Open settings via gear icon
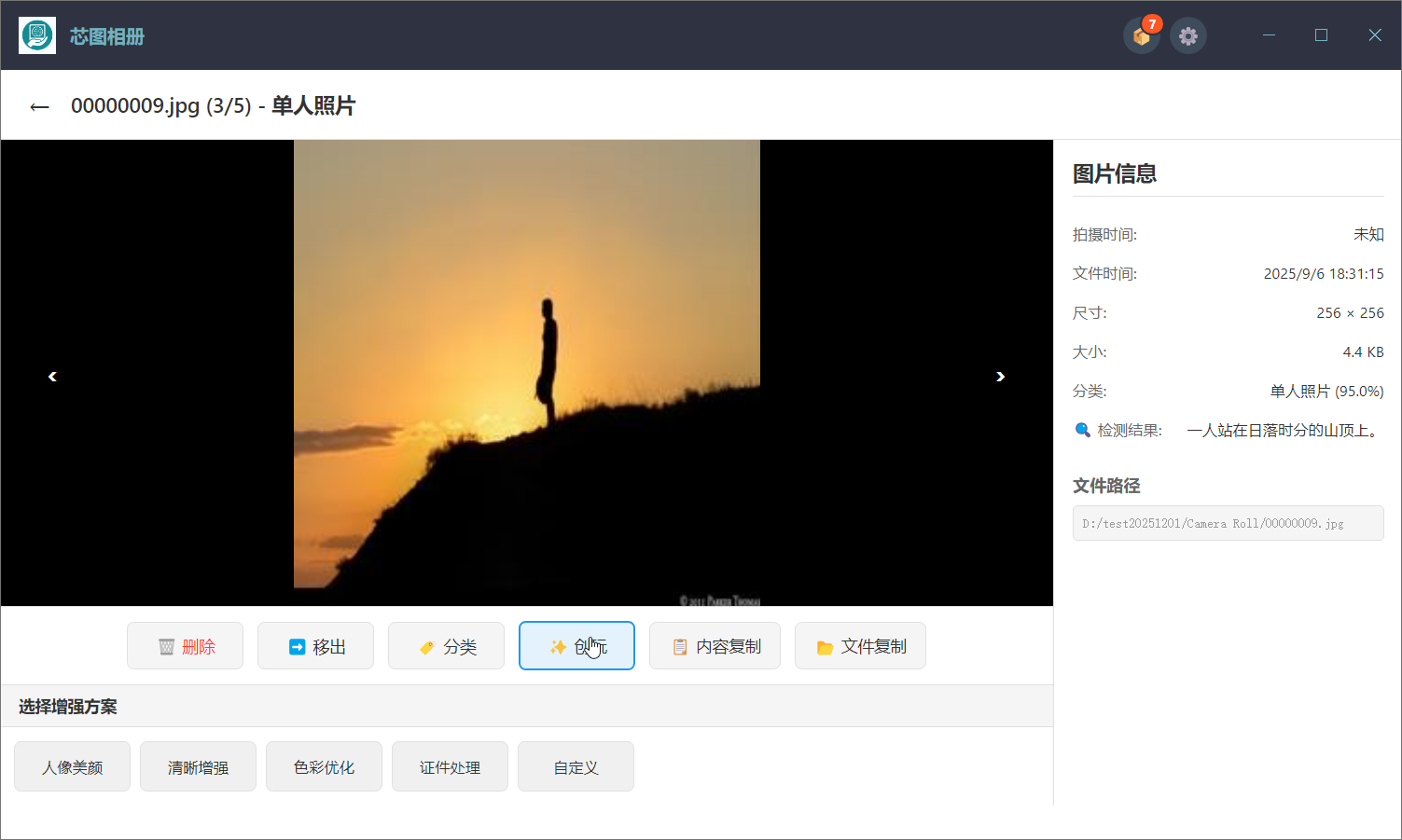The height and width of the screenshot is (840, 1402). click(x=1187, y=36)
